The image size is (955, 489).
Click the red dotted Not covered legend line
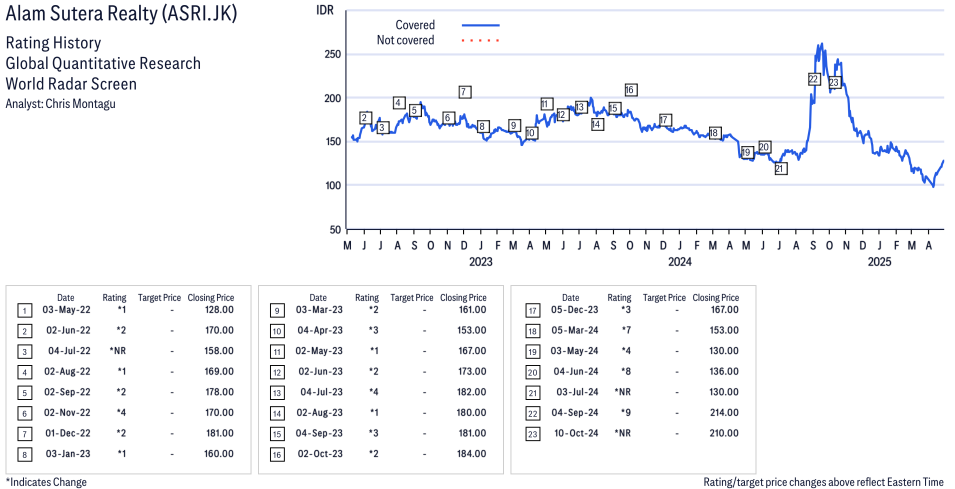tap(481, 40)
